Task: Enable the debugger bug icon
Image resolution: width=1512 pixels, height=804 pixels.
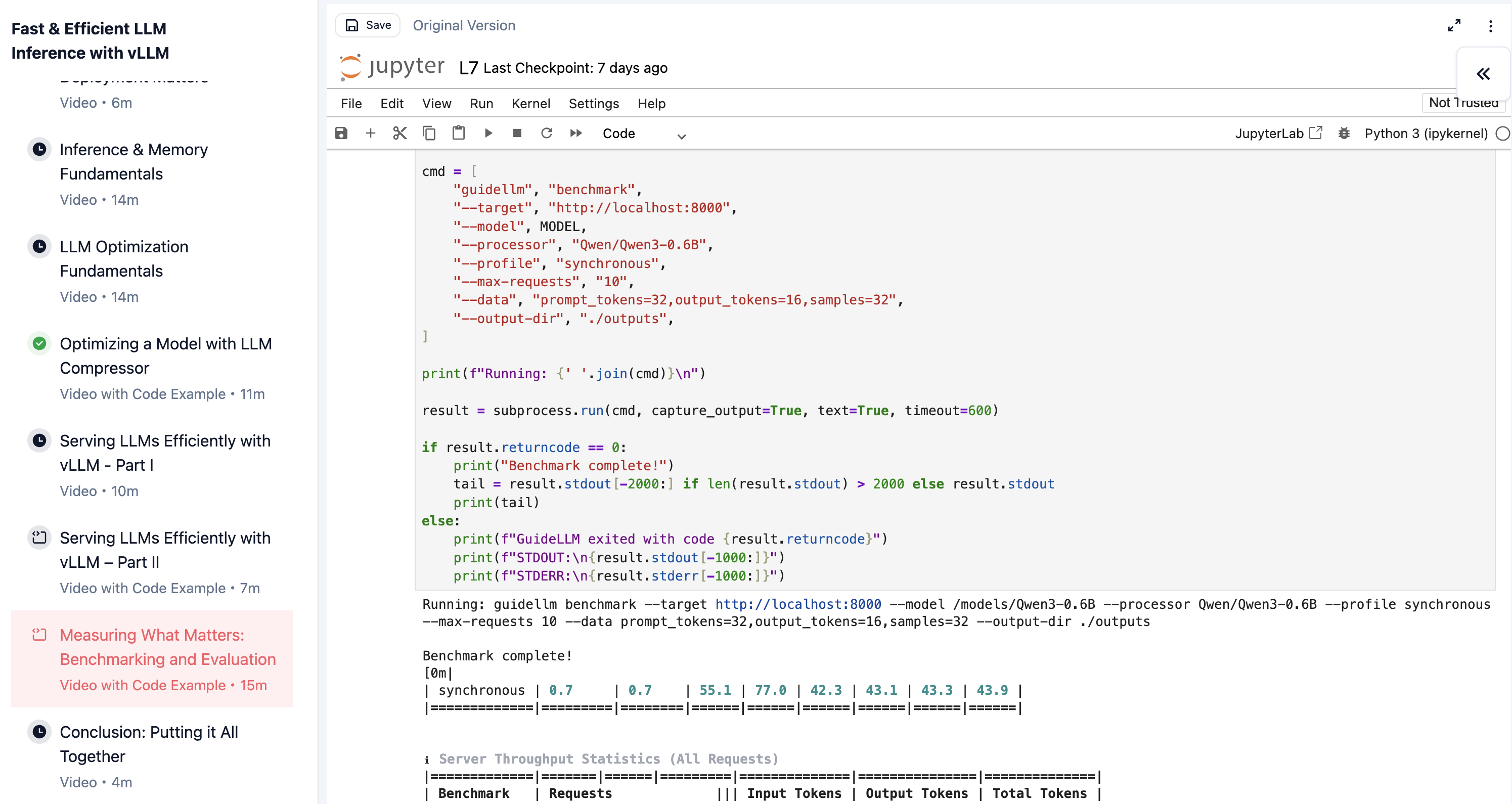Action: 1344,133
